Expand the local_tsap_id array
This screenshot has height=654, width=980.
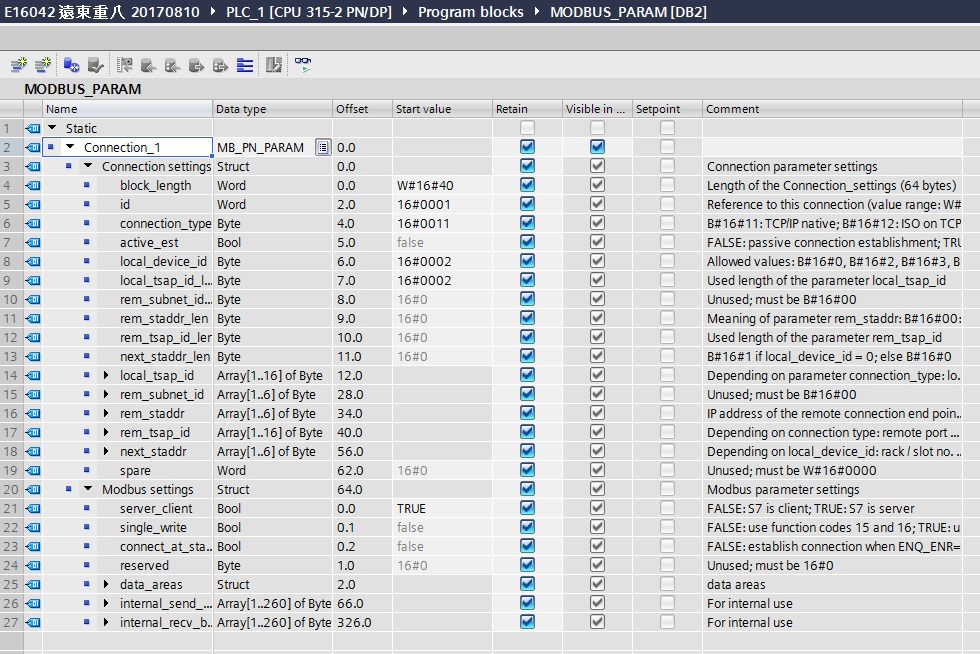pyautogui.click(x=107, y=376)
